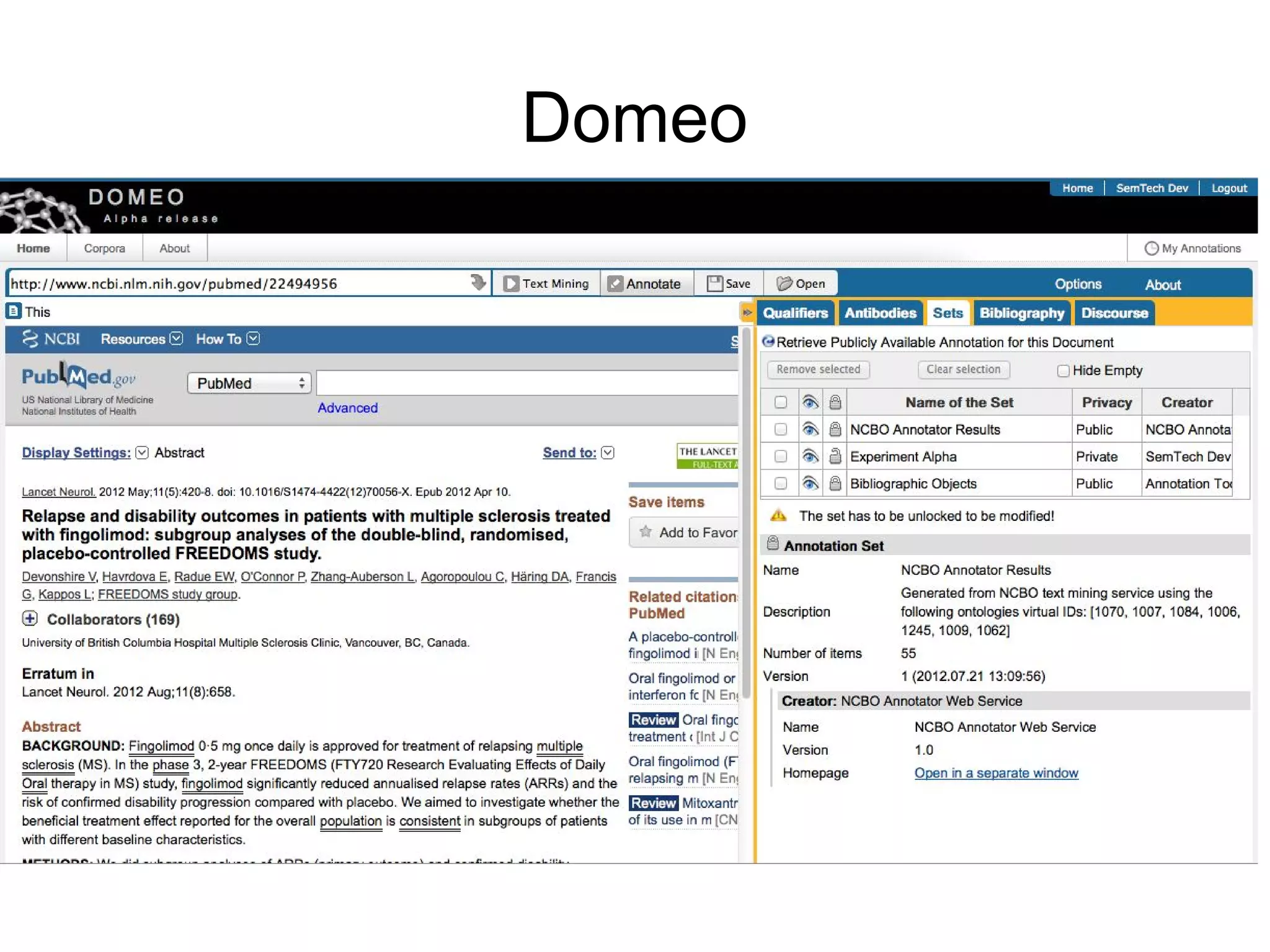Click the Annotation Set lock icon
This screenshot has height=952, width=1270.
pos(773,544)
